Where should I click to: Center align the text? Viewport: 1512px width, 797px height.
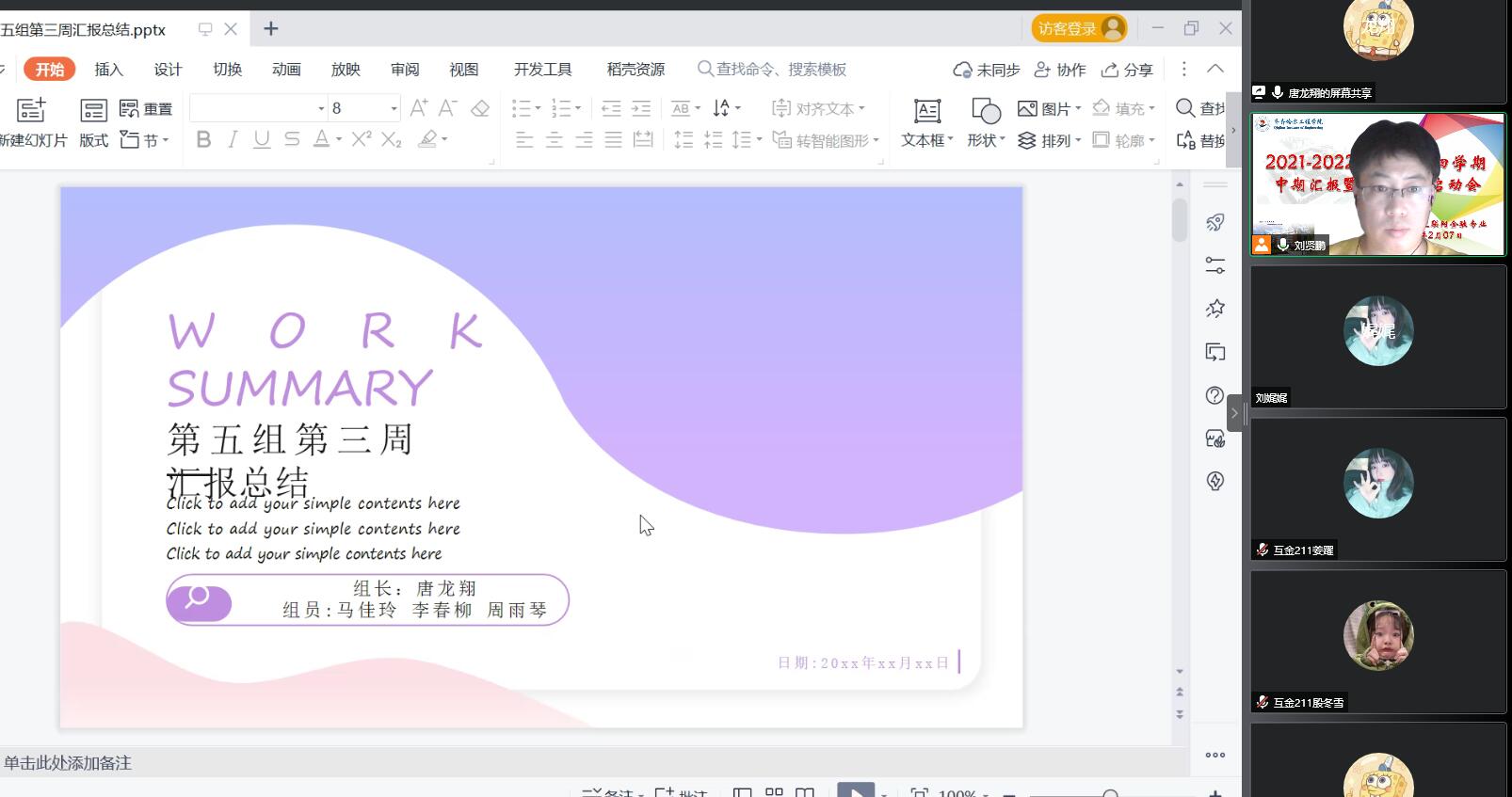[555, 140]
